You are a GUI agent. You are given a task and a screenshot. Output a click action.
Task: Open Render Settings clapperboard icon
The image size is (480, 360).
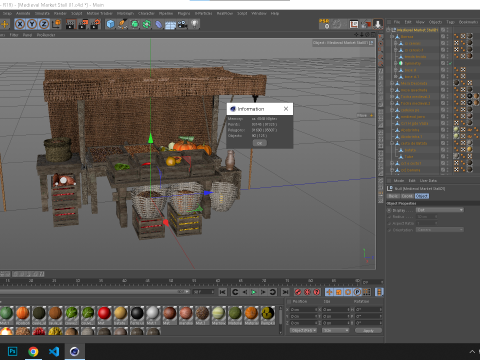96,24
